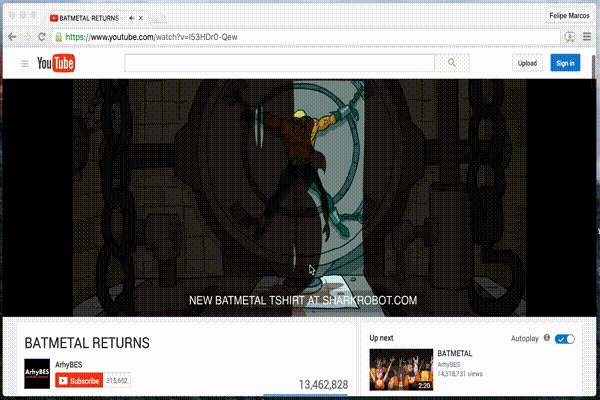Click the 13,462,828 view count
Screen dimensions: 600x400
(323, 385)
